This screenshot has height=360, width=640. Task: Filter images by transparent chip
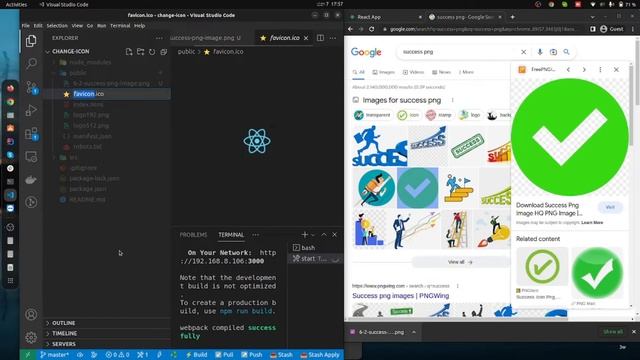372,115
